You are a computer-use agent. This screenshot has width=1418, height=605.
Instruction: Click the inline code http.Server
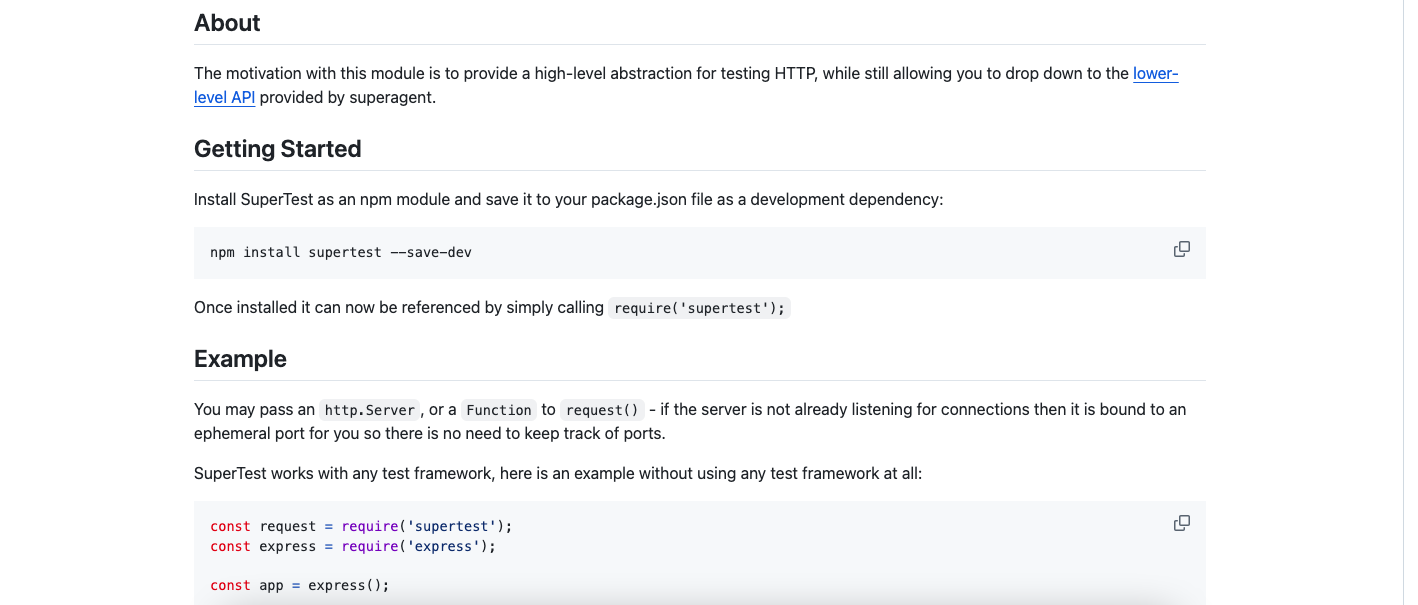coord(371,410)
